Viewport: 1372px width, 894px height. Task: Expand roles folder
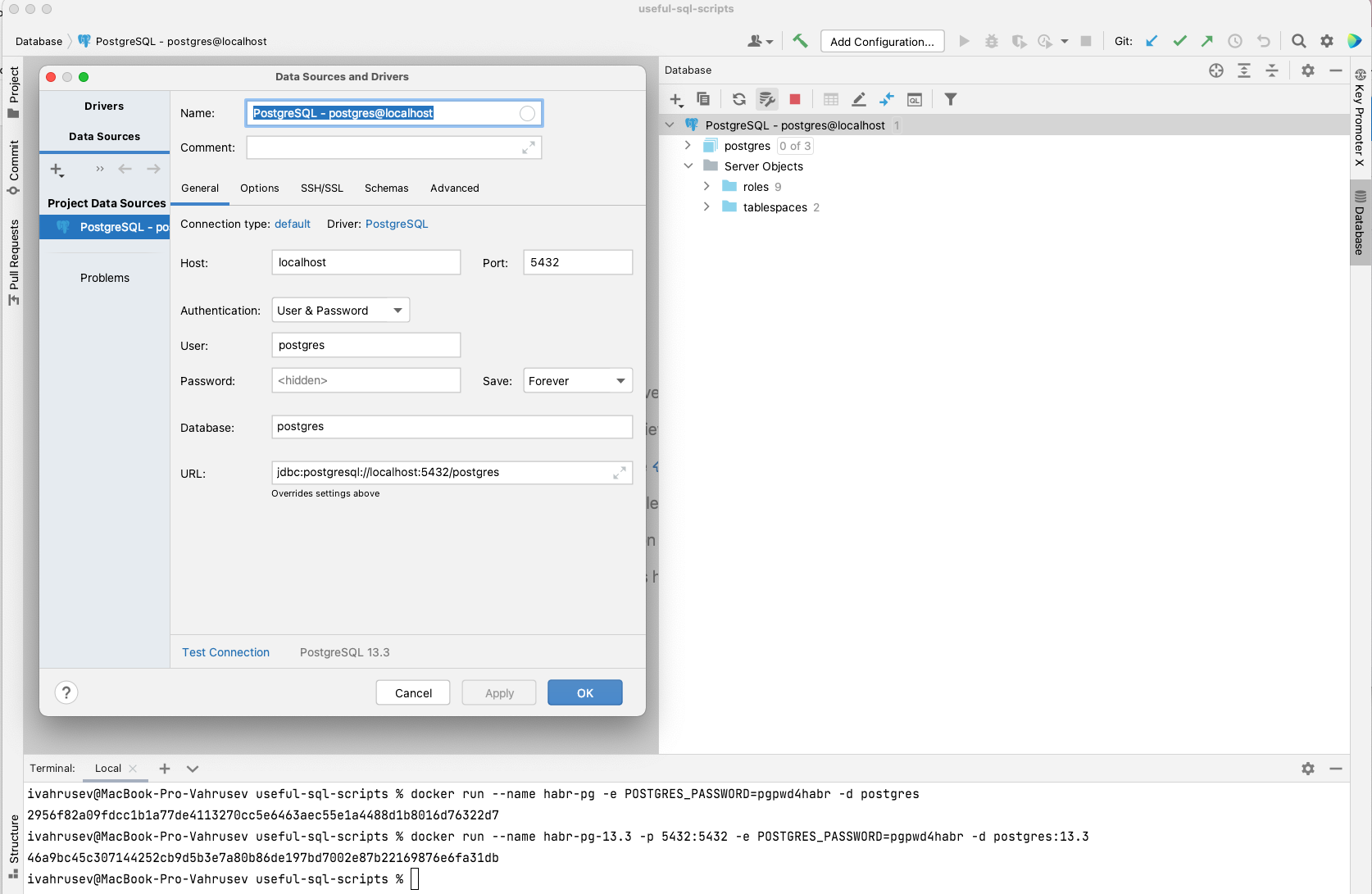pos(706,186)
